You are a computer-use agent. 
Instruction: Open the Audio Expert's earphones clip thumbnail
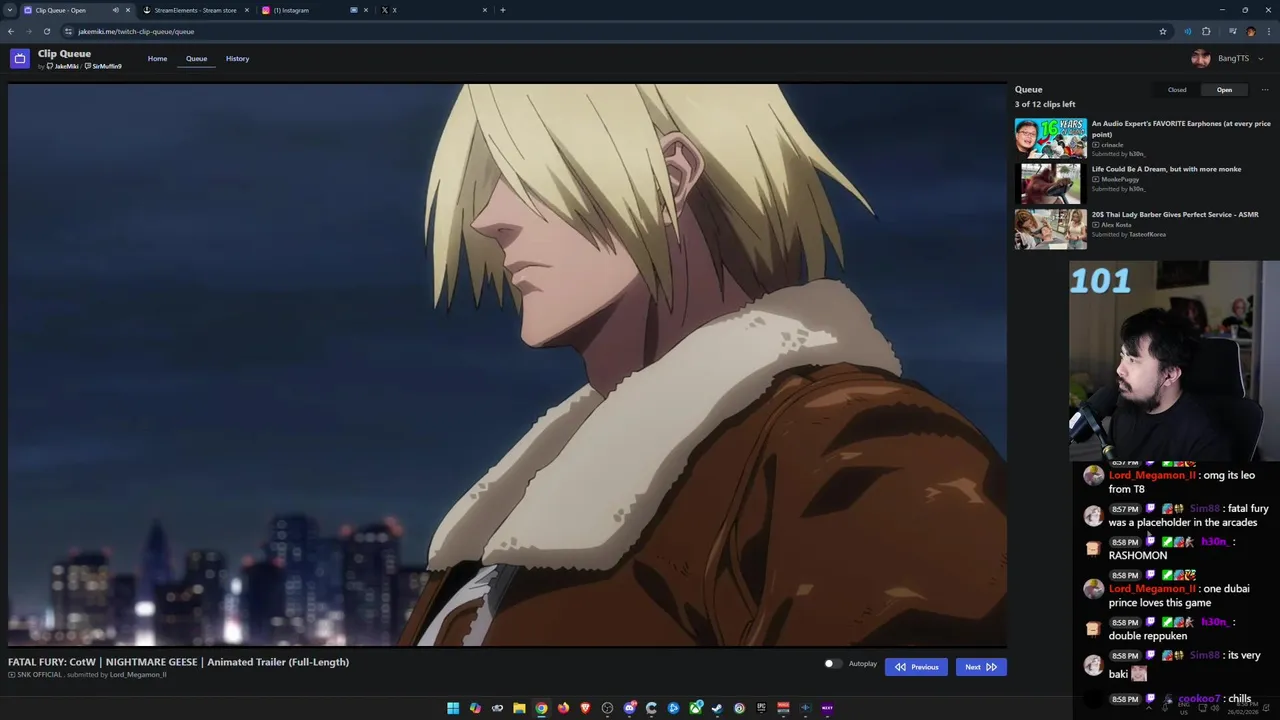click(x=1050, y=138)
